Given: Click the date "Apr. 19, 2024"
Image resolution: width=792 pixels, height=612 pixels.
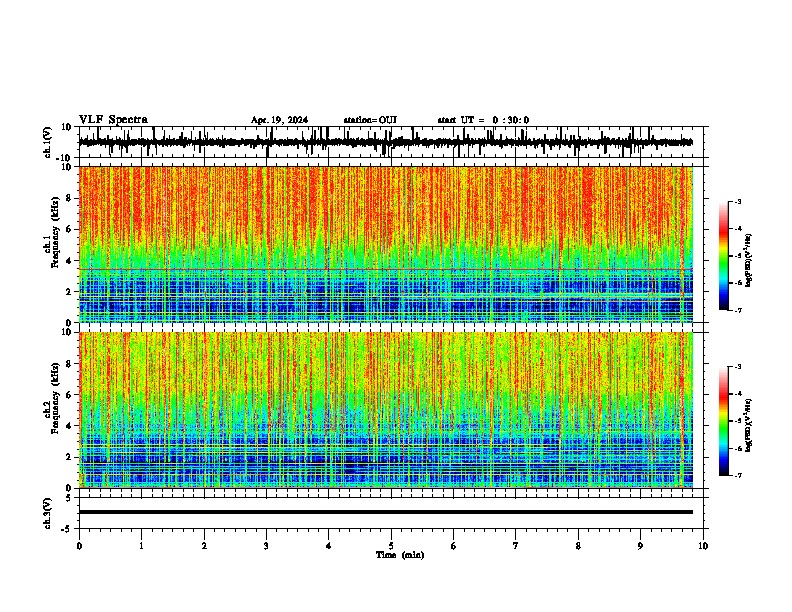Looking at the screenshot, I should pyautogui.click(x=279, y=120).
